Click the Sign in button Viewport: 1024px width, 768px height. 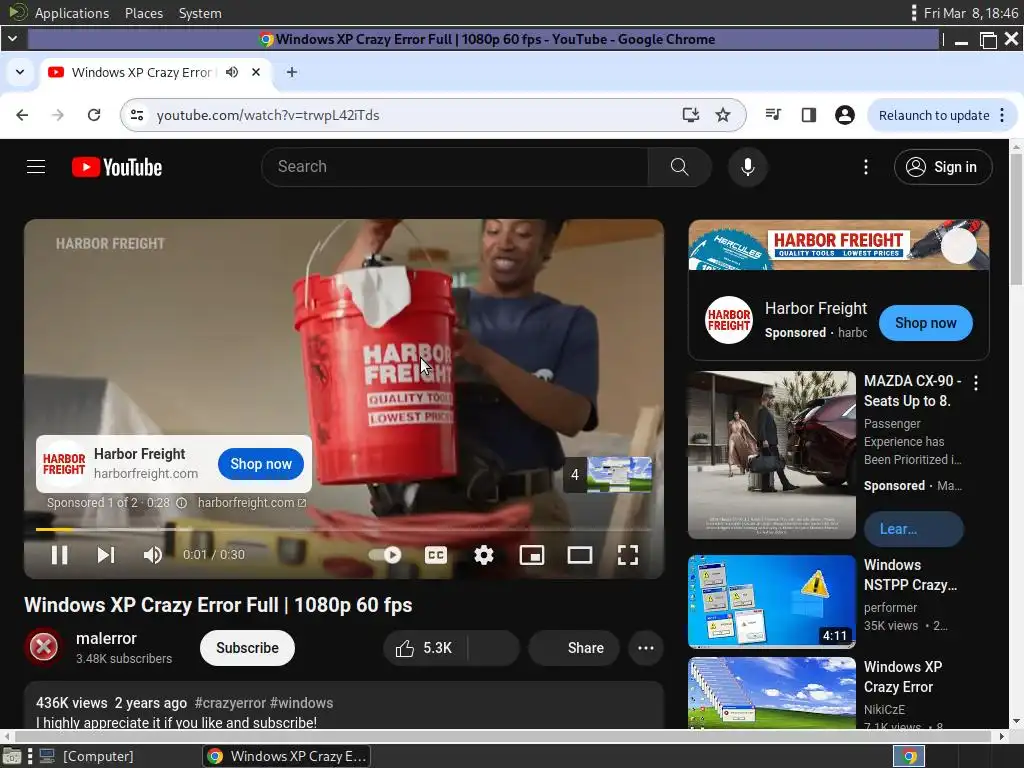[943, 167]
